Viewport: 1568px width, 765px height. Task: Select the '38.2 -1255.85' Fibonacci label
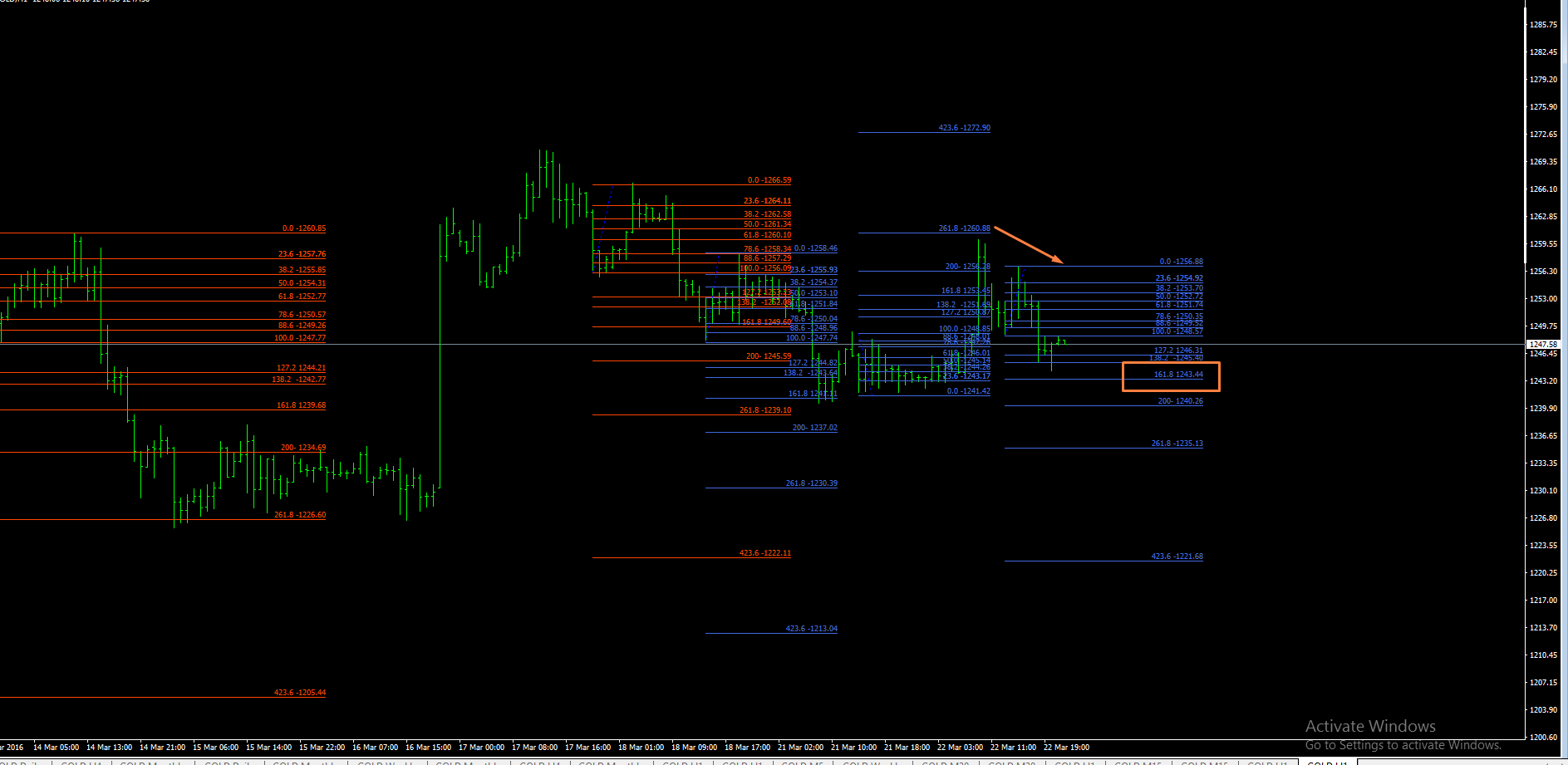point(302,270)
